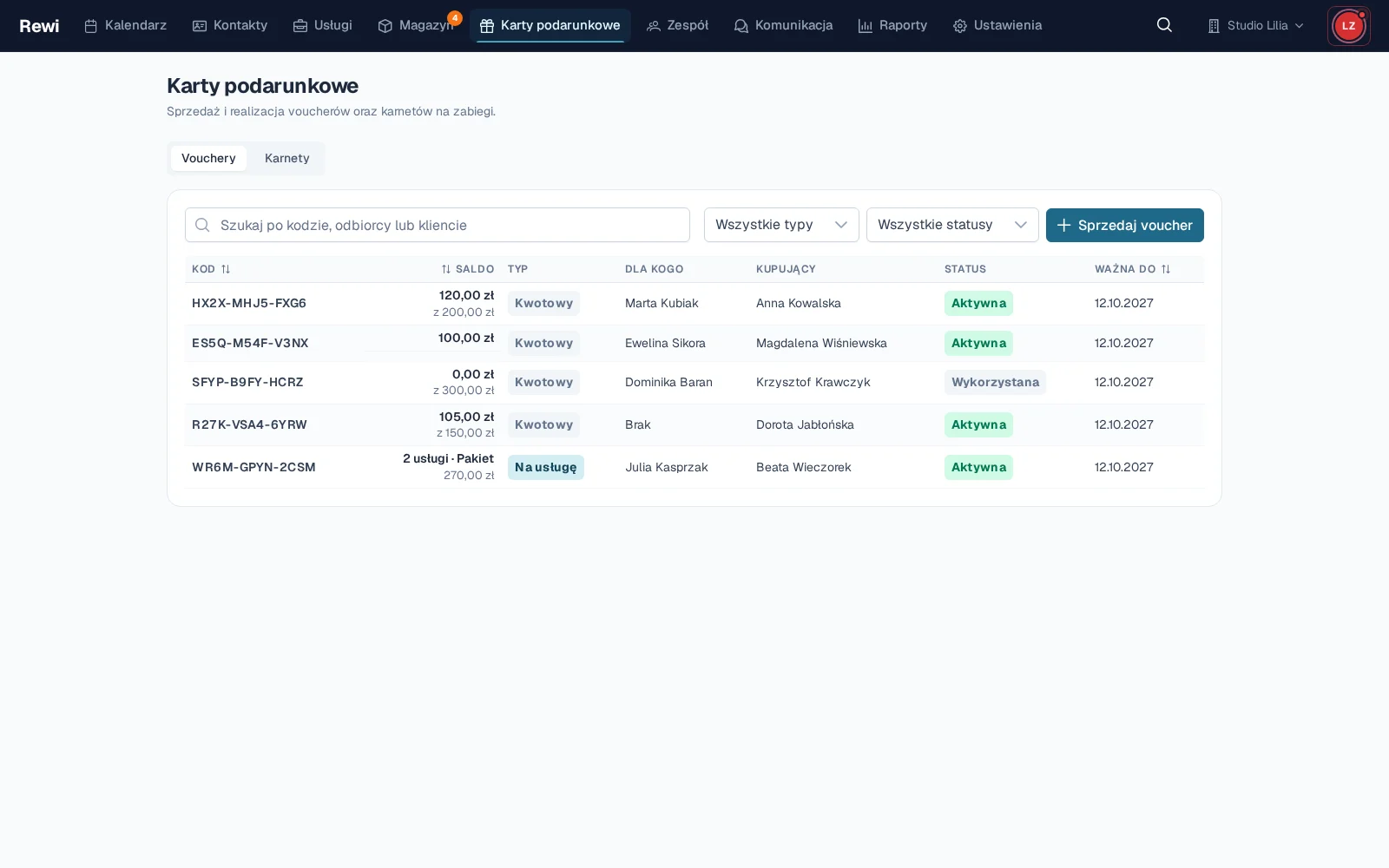Click the building icon beside Studio Lilia
The height and width of the screenshot is (868, 1389).
[x=1214, y=26]
